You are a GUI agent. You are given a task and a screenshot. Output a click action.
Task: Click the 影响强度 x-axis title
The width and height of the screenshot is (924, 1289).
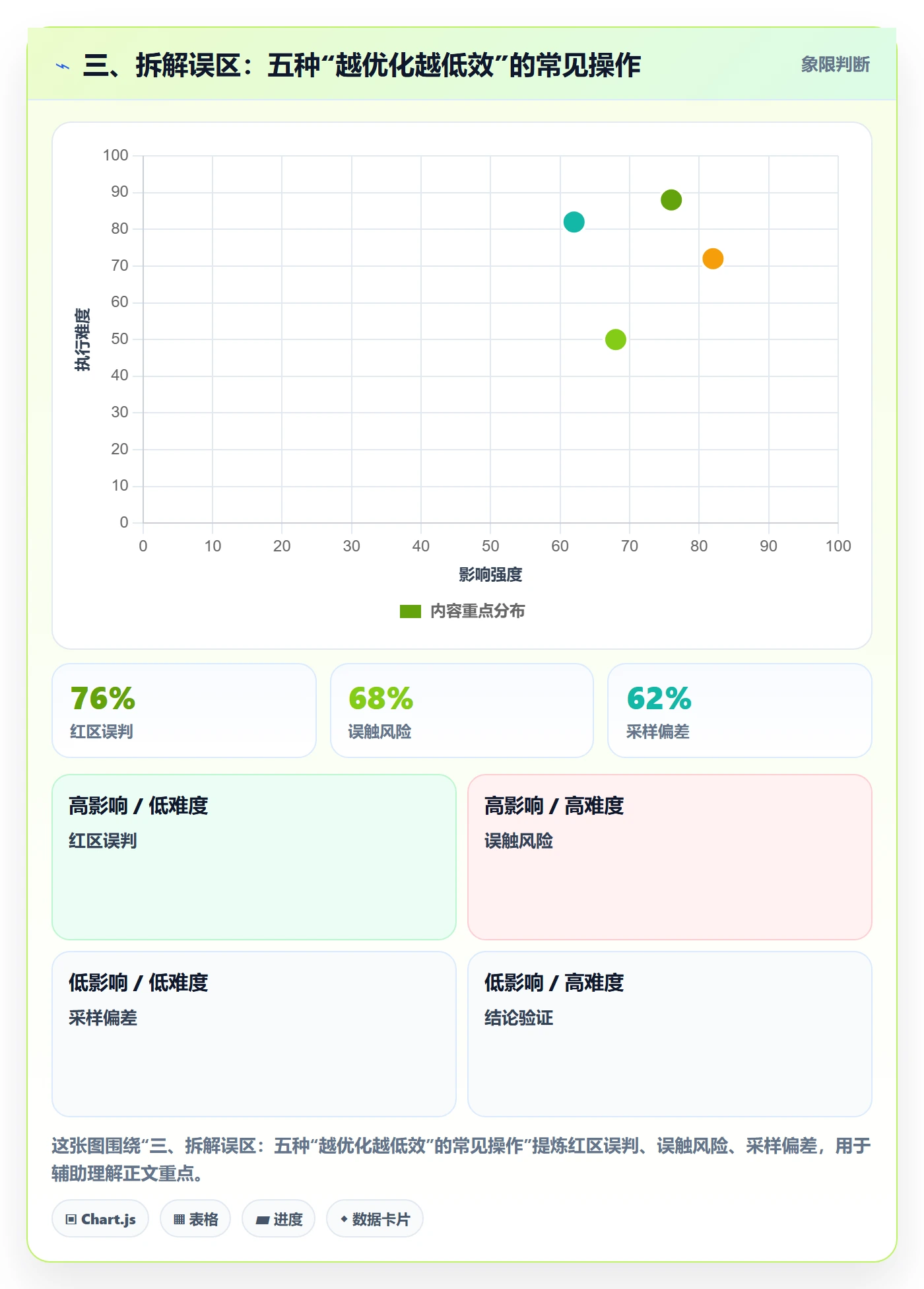[490, 575]
